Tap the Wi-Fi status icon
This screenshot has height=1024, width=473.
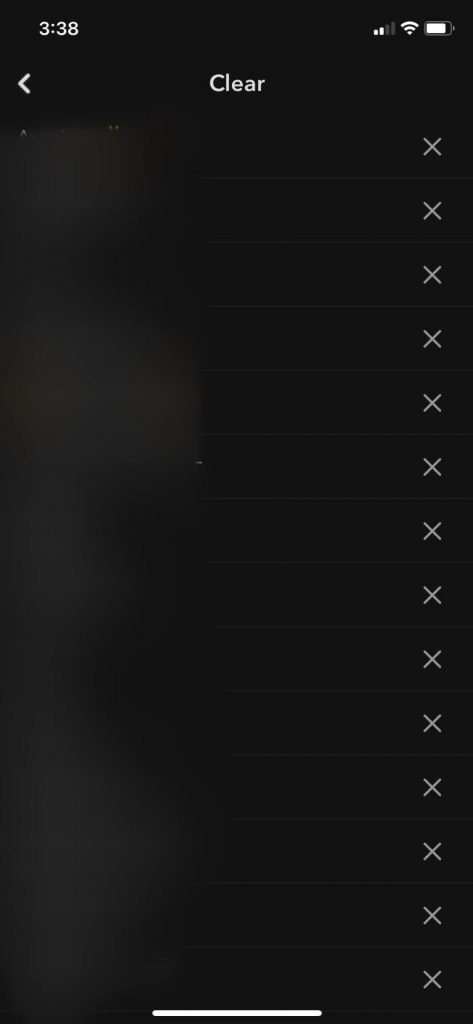coord(410,28)
